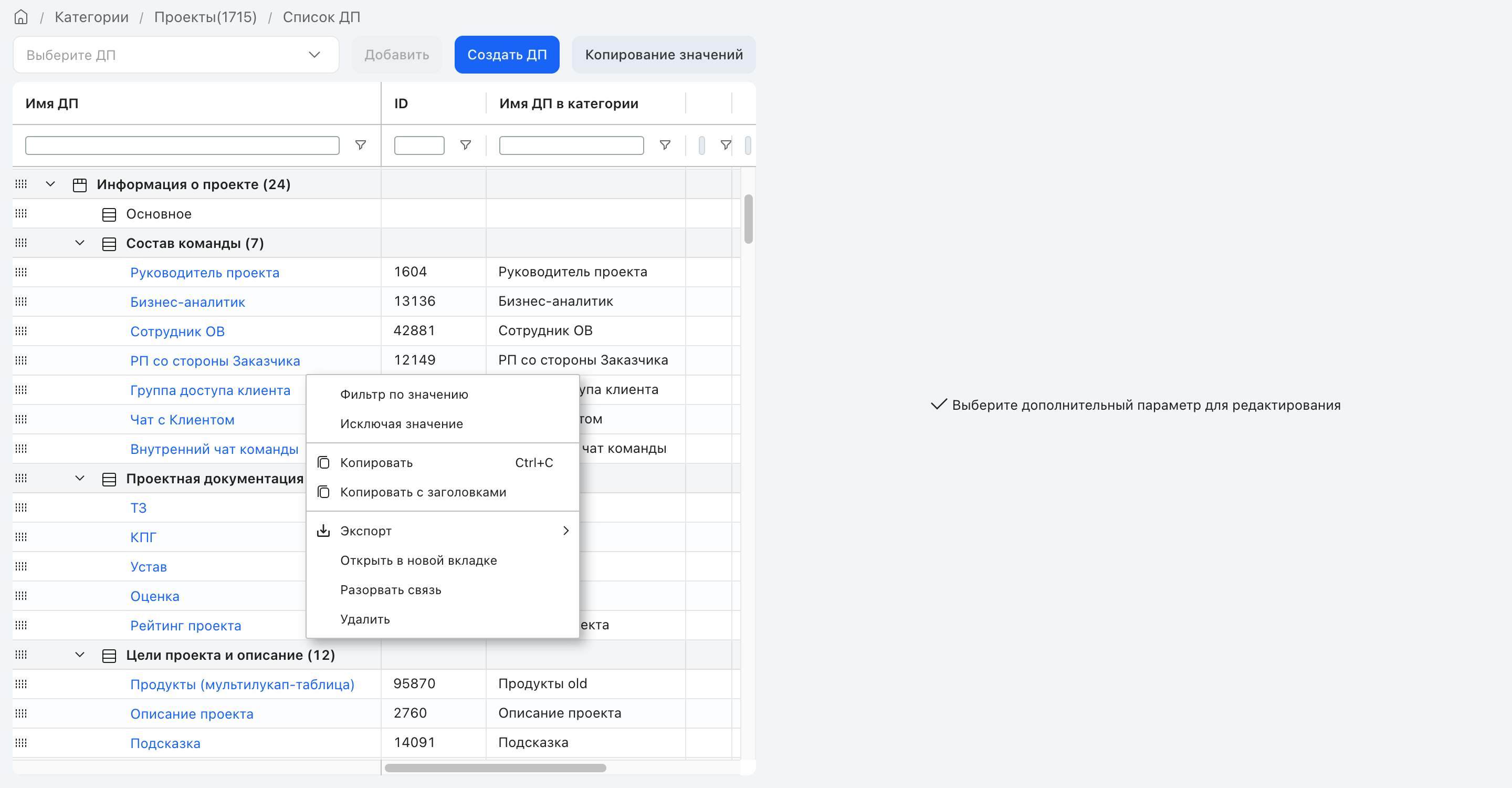This screenshot has height=788, width=1512.
Task: Choose Удалить in context menu
Action: 443,619
